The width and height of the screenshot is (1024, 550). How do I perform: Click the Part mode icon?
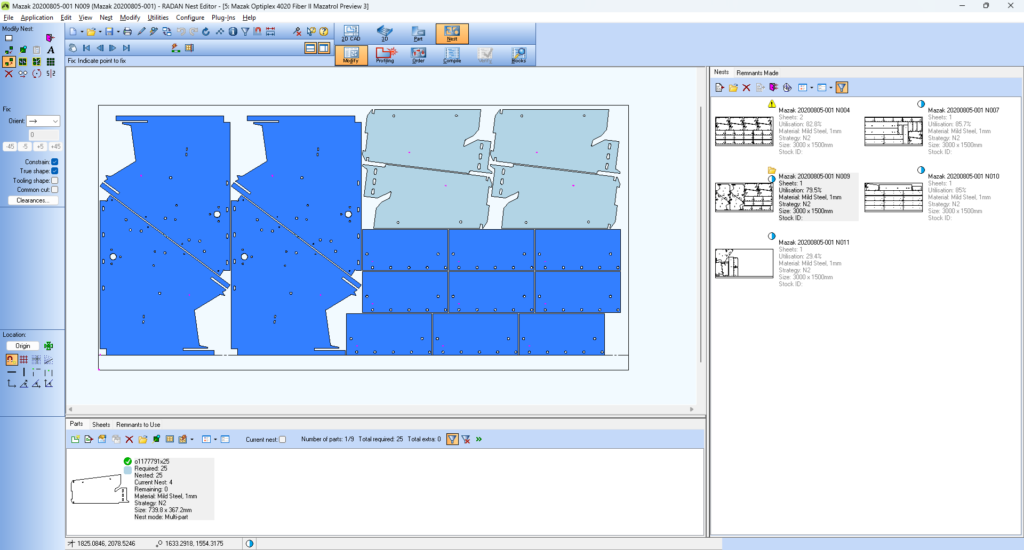tap(418, 33)
